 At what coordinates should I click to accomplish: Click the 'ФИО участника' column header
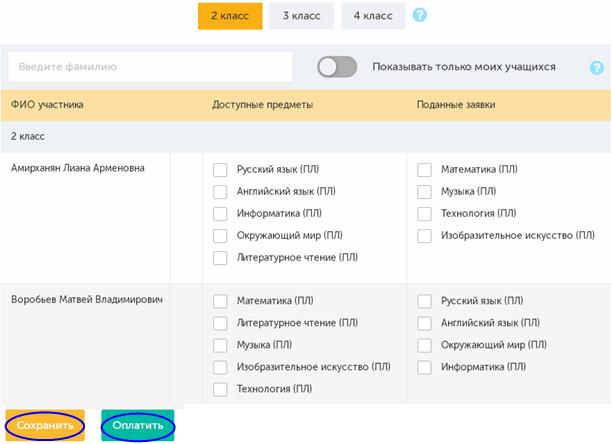47,105
